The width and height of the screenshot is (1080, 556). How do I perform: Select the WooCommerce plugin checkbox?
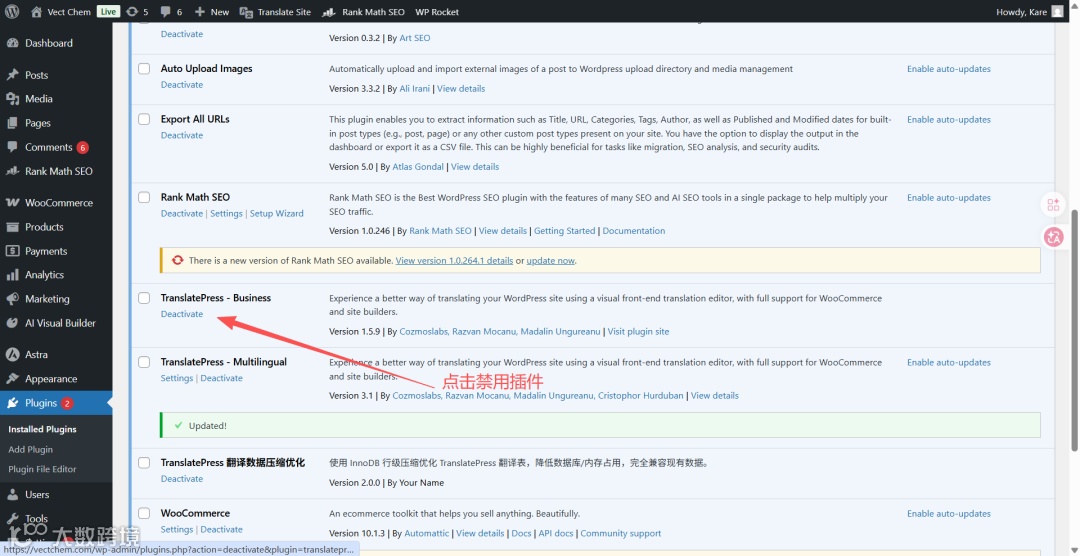pos(144,513)
